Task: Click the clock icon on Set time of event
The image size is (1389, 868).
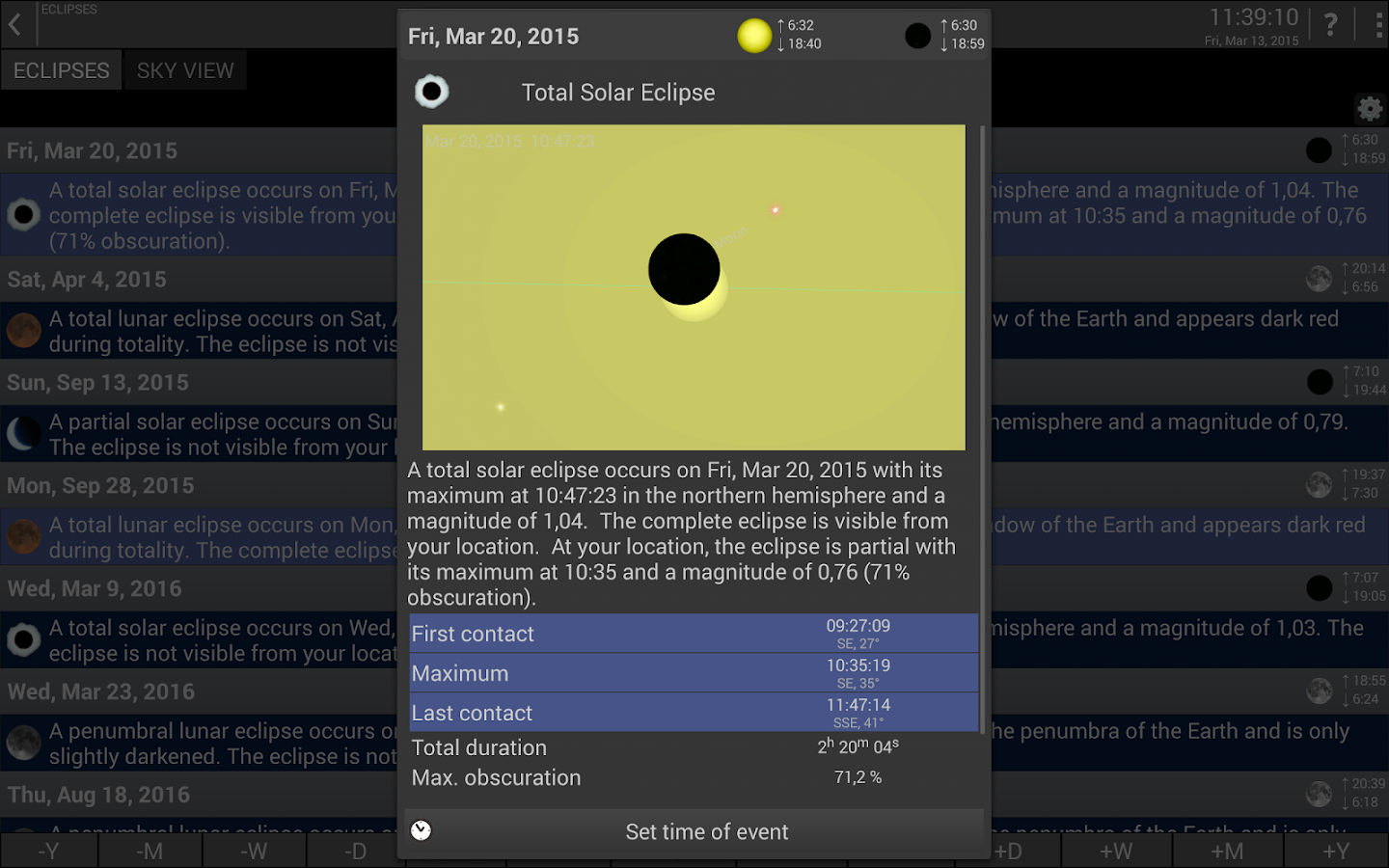Action: click(x=422, y=830)
